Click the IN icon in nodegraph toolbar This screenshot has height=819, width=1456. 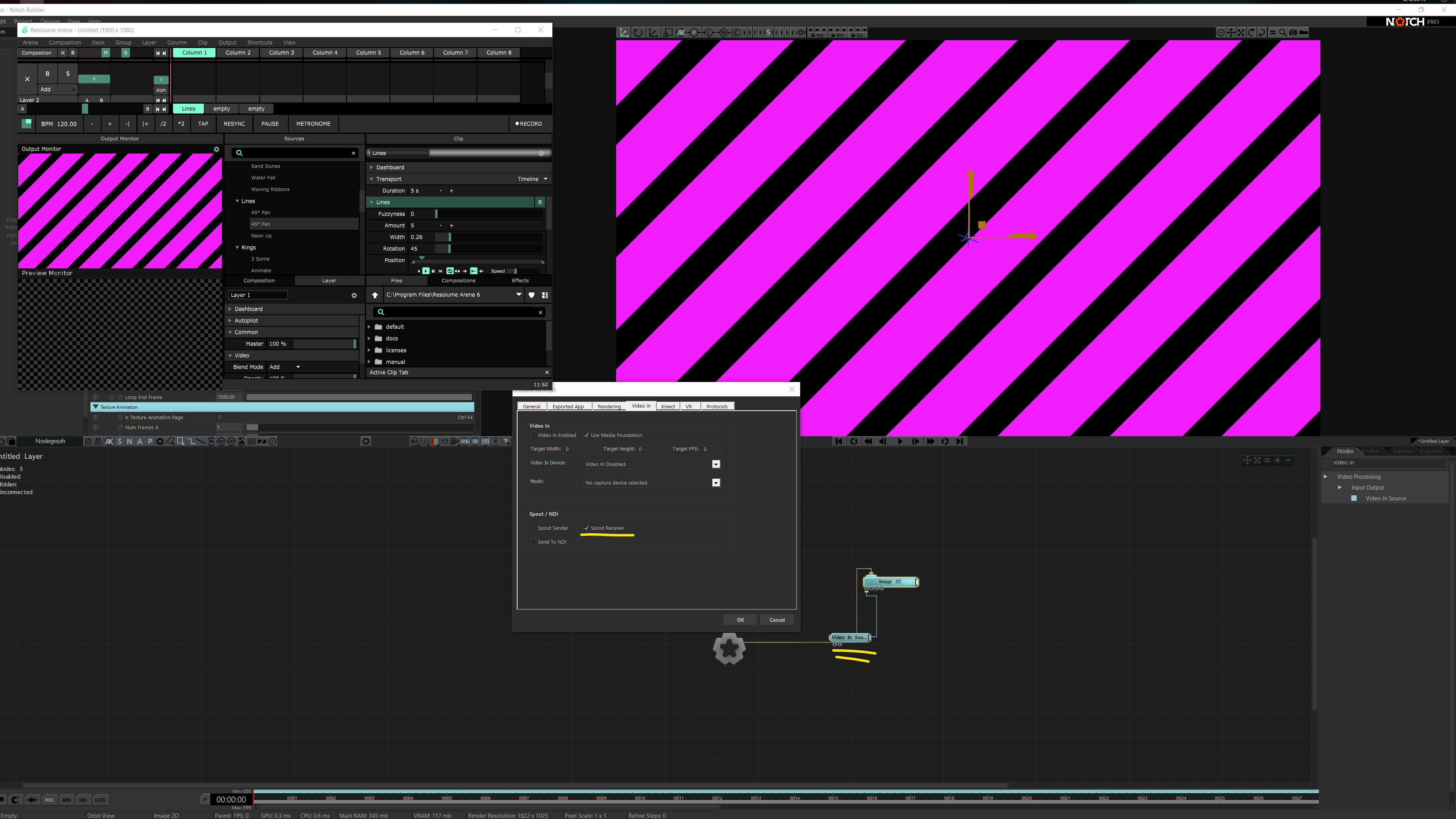(x=211, y=441)
